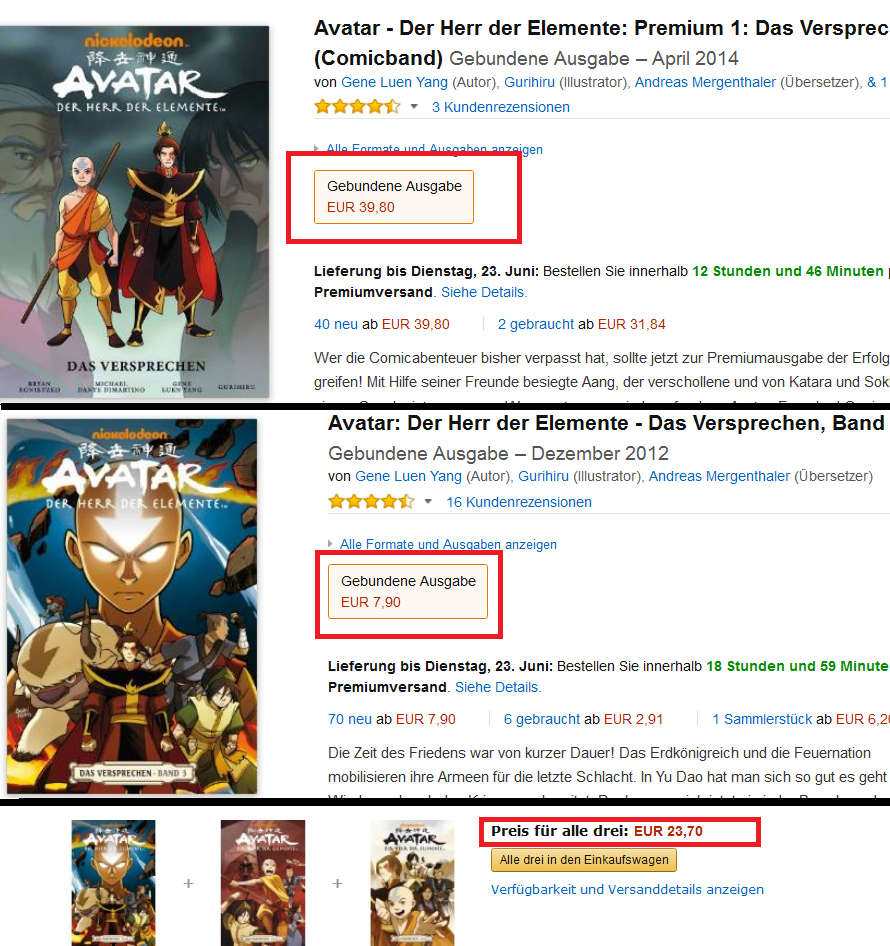Image resolution: width=890 pixels, height=946 pixels.
Task: Expand Alle Formate und Ausgaben for Premium 1
Action: [434, 149]
